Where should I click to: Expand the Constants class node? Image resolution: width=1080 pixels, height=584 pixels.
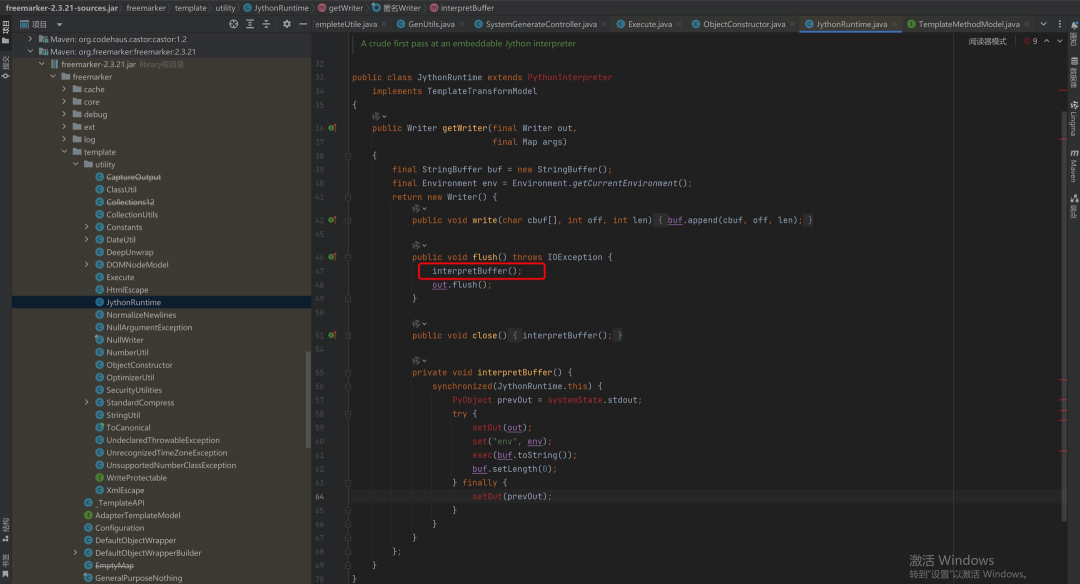pos(87,227)
